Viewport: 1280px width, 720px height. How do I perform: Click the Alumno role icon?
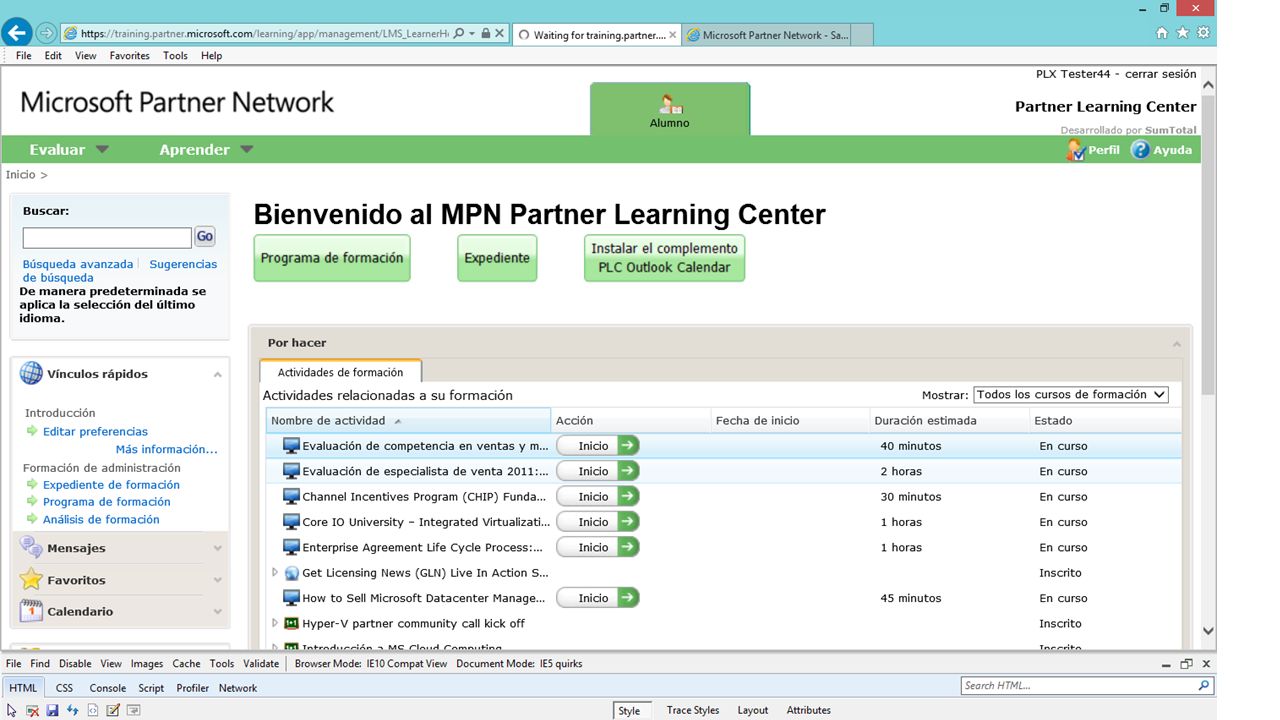click(670, 103)
